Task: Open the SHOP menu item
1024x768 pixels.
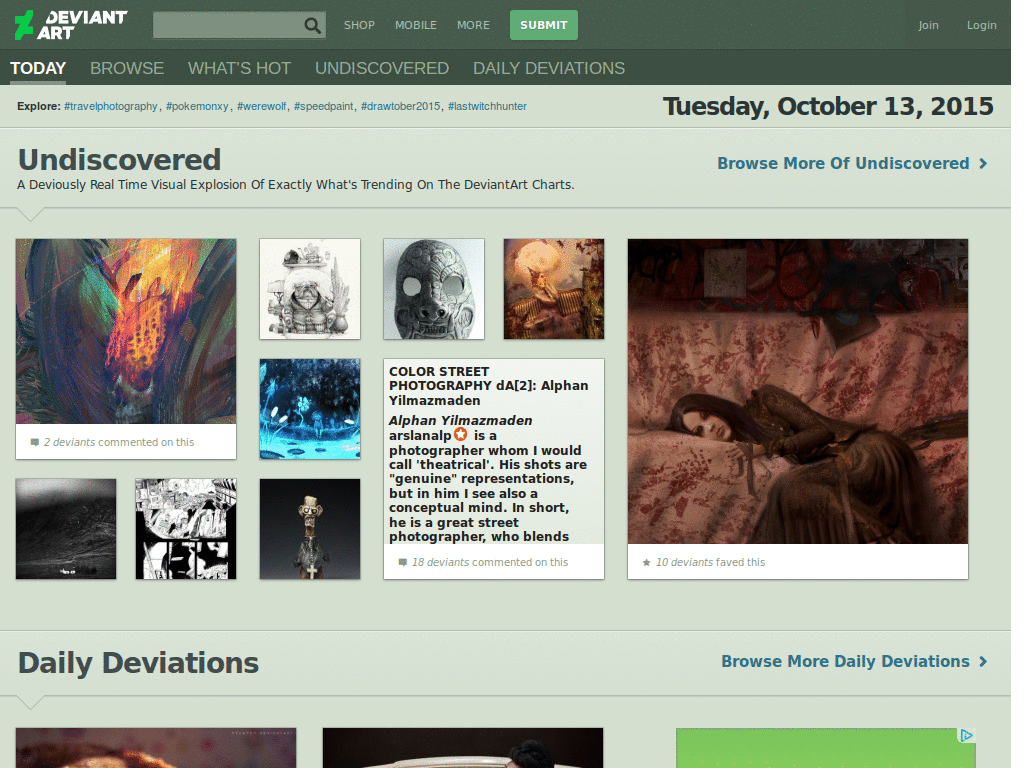Action: pos(359,25)
